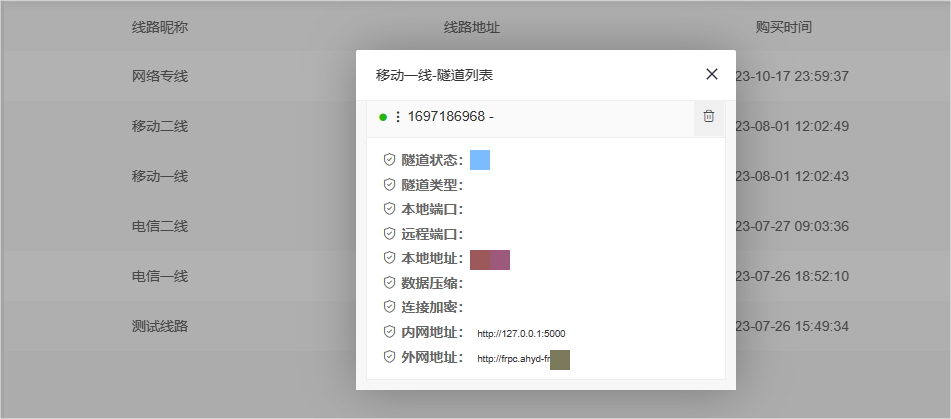
Task: Delete tunnel 1697186968 with trash icon
Action: tap(708, 117)
